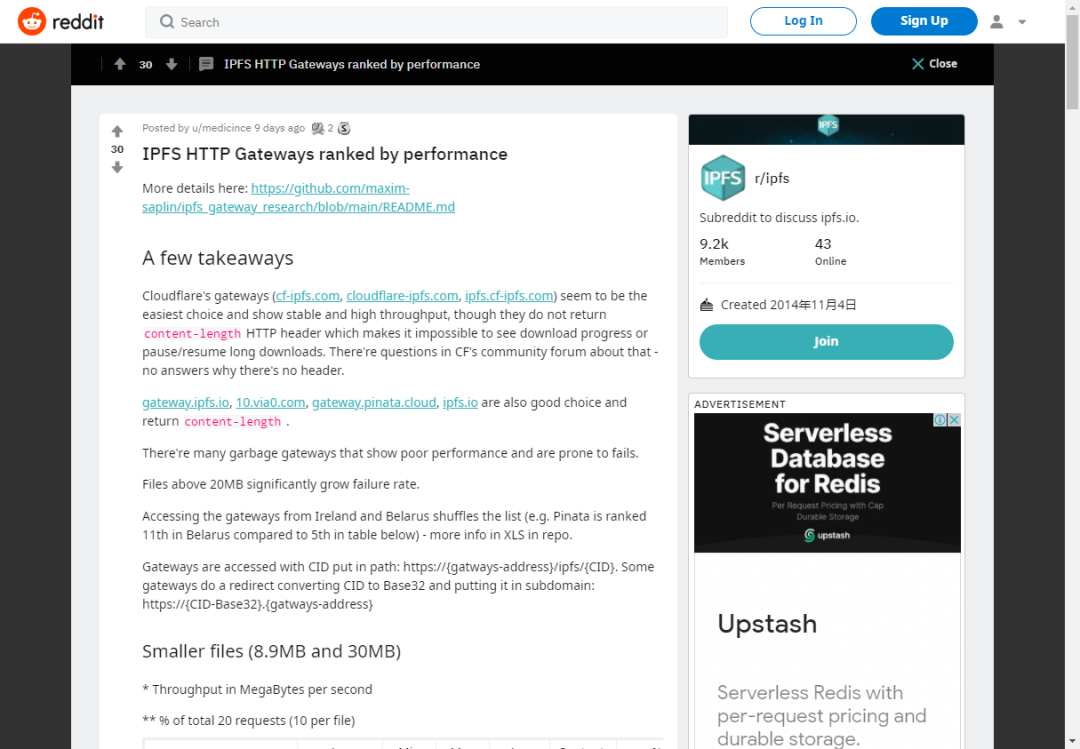Downvote the post in the black header bar
This screenshot has width=1080, height=749.
[172, 64]
